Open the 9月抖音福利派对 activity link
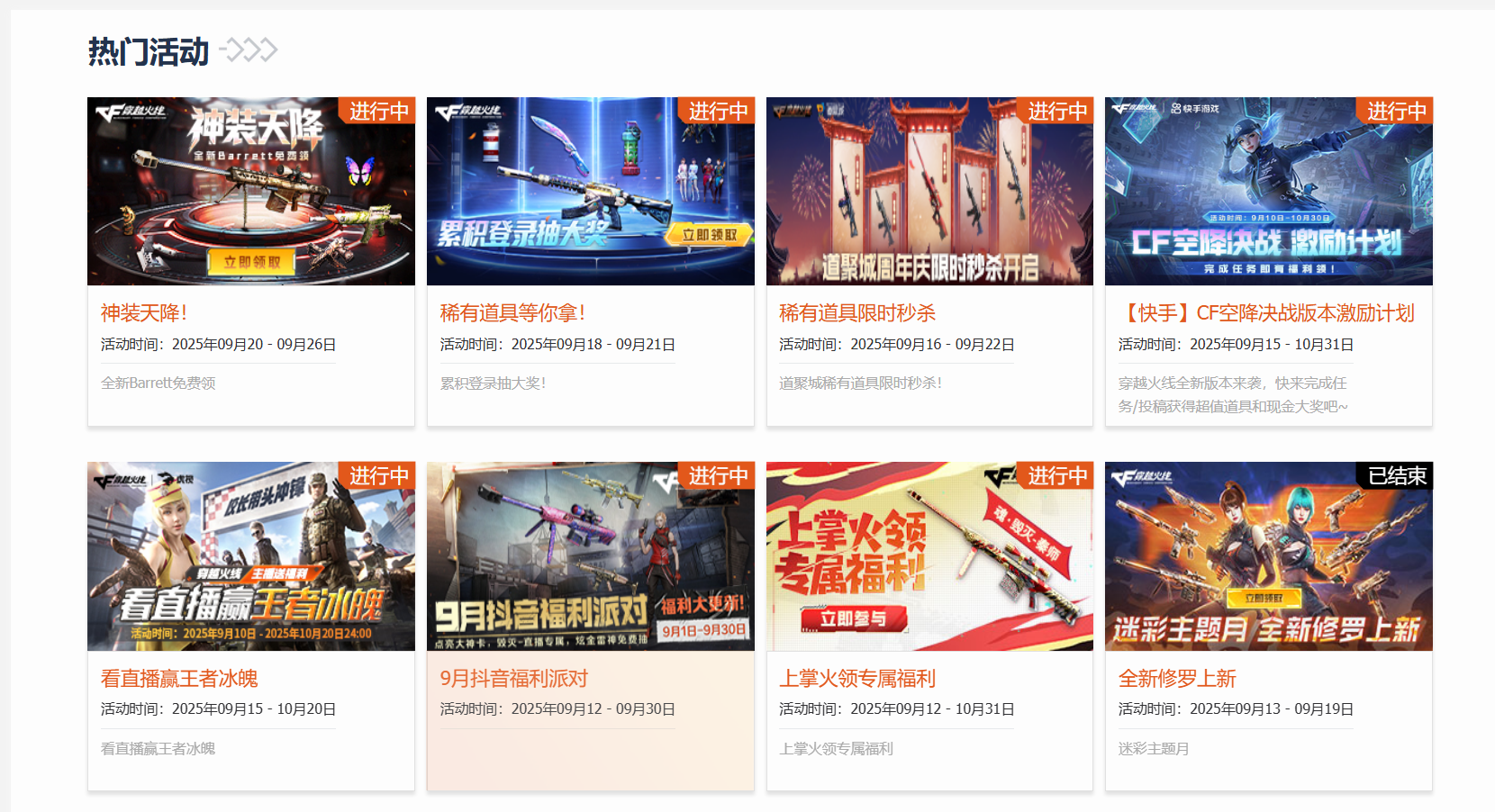This screenshot has width=1495, height=812. click(512, 677)
